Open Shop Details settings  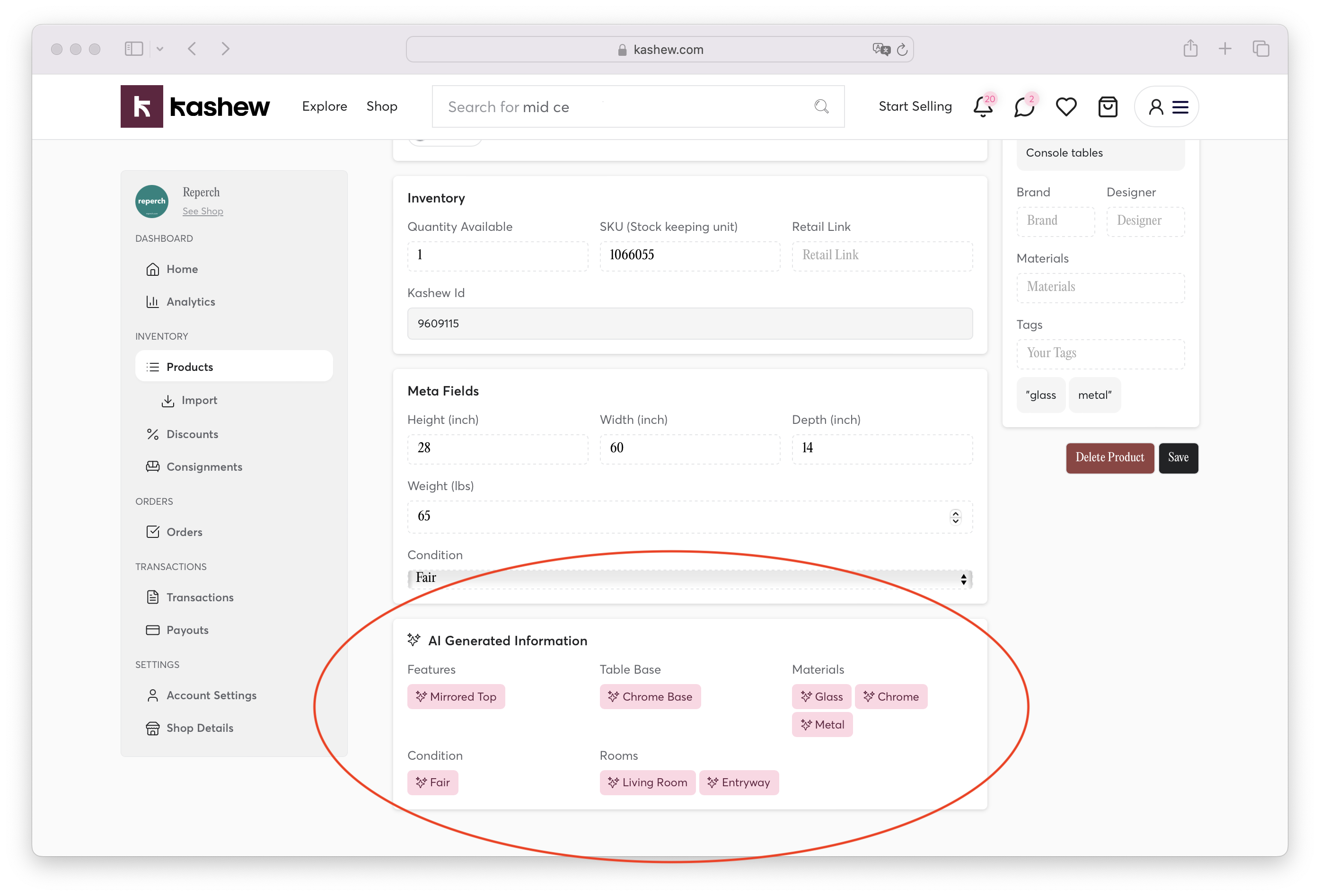199,728
